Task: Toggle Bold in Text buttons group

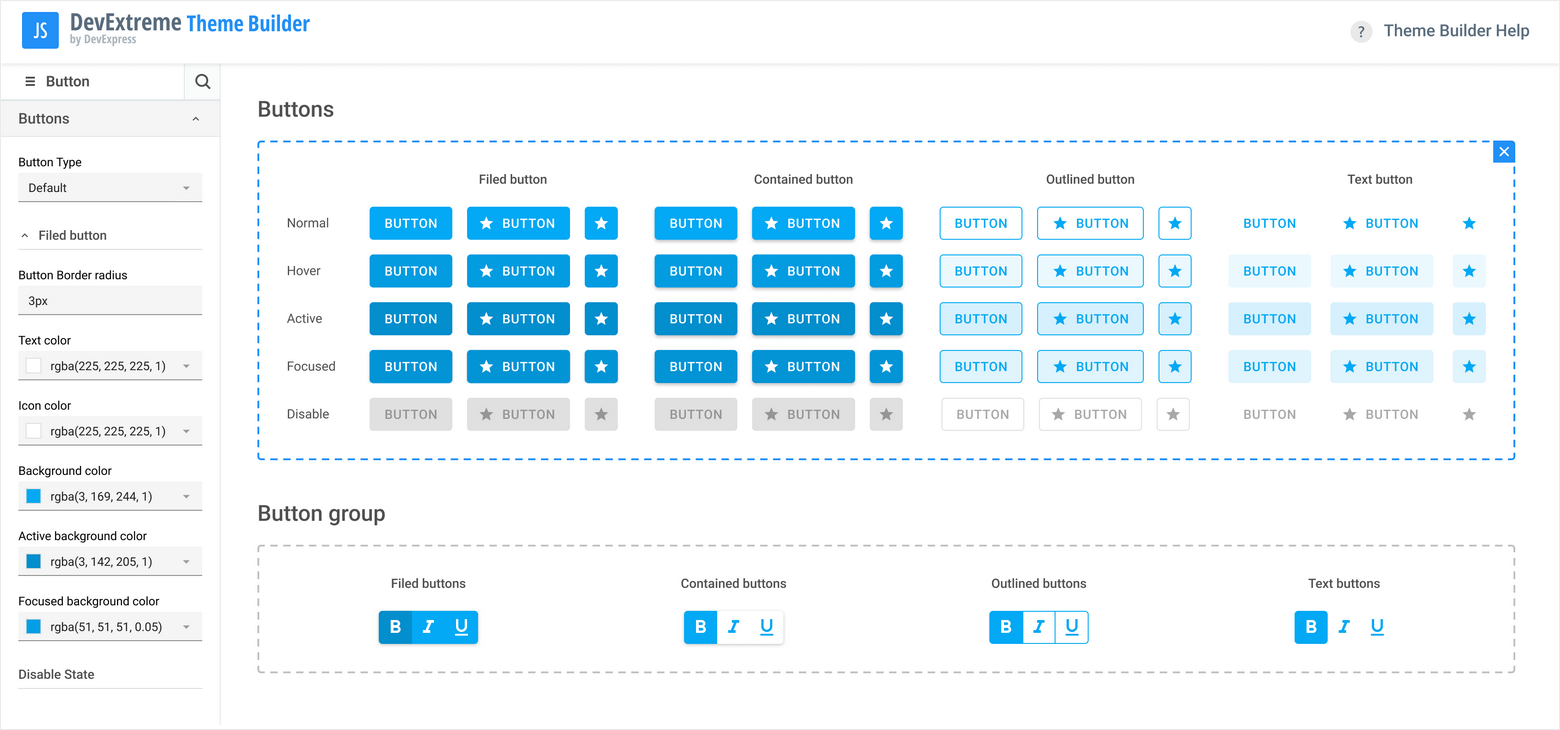Action: 1311,627
